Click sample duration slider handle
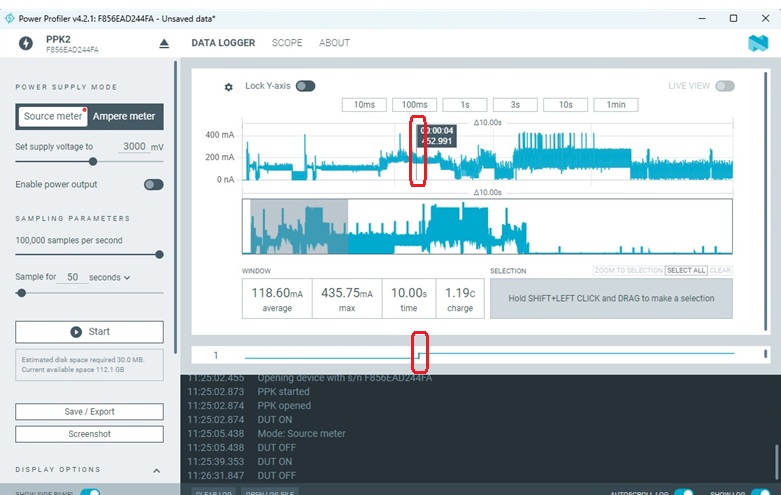Viewport: 781px width, 495px height. pos(21,293)
